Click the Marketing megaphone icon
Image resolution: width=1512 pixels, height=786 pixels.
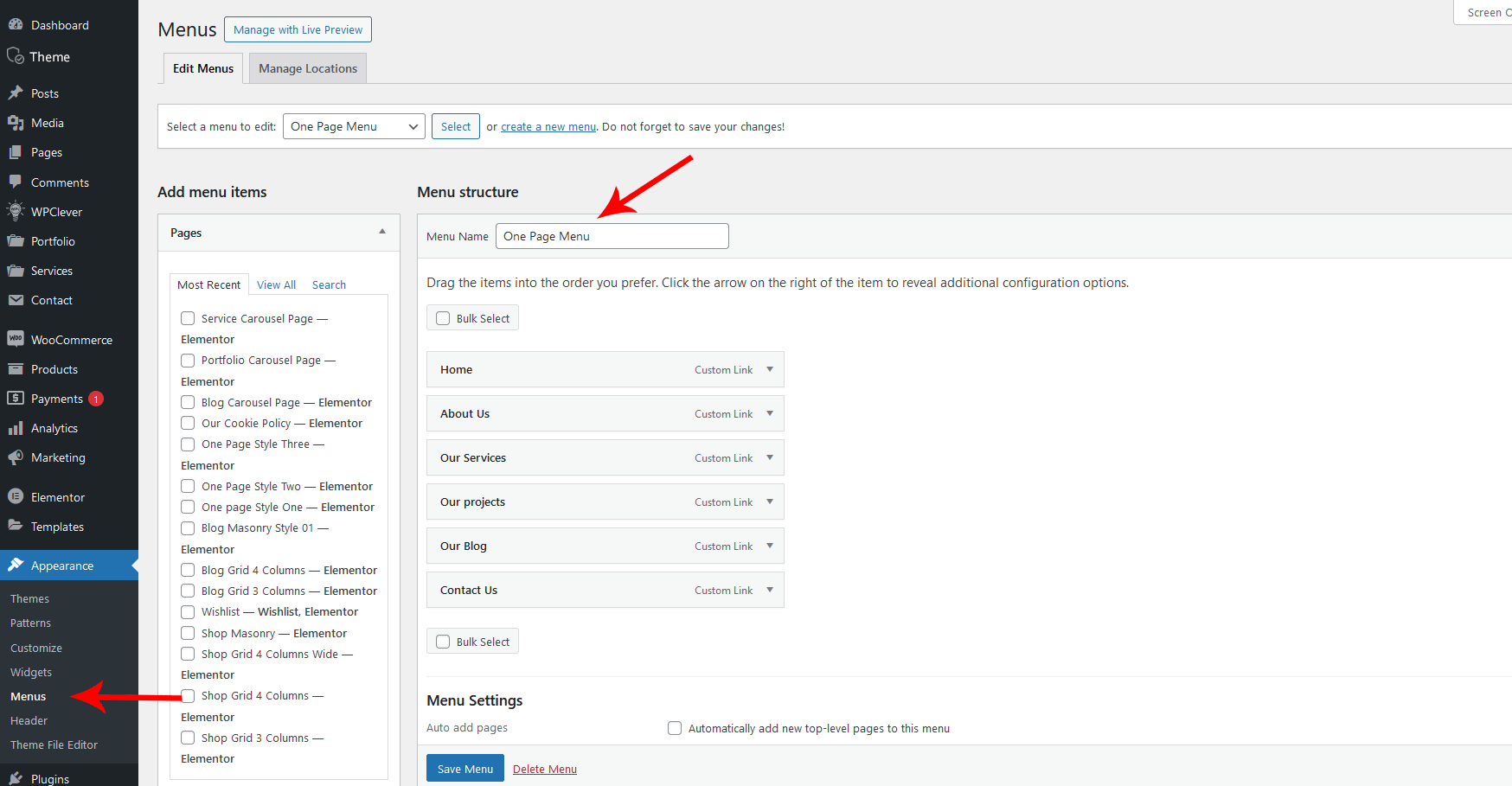16,457
